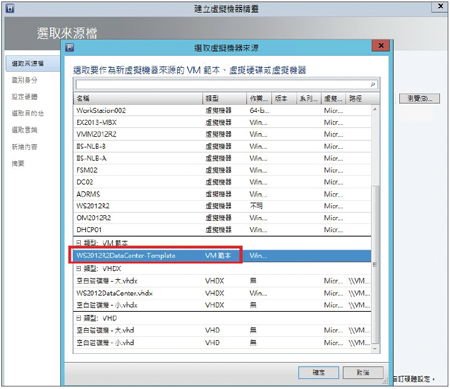Cancel the dialog with the 取消 button
Image resolution: width=450 pixels, height=389 pixels.
click(x=363, y=372)
